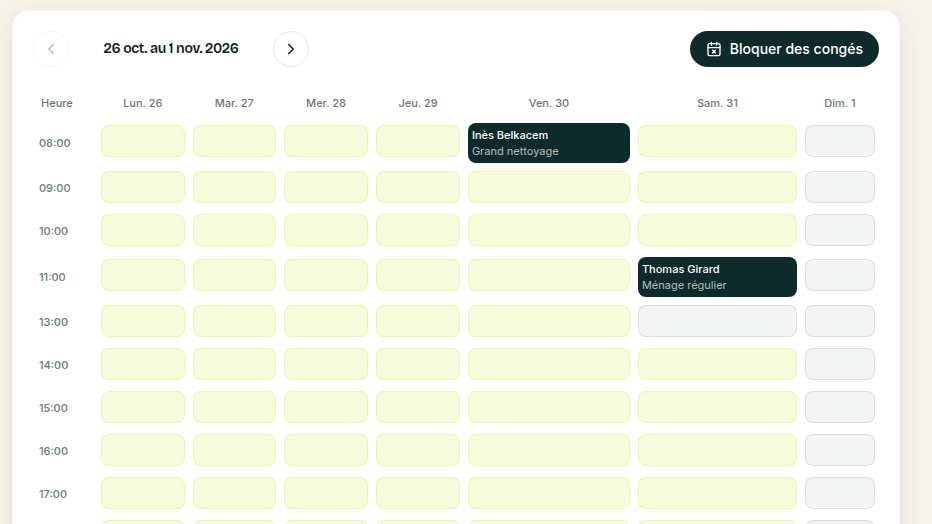This screenshot has height=524, width=932.
Task: Click the 13:00 time label
Action: click(x=53, y=322)
